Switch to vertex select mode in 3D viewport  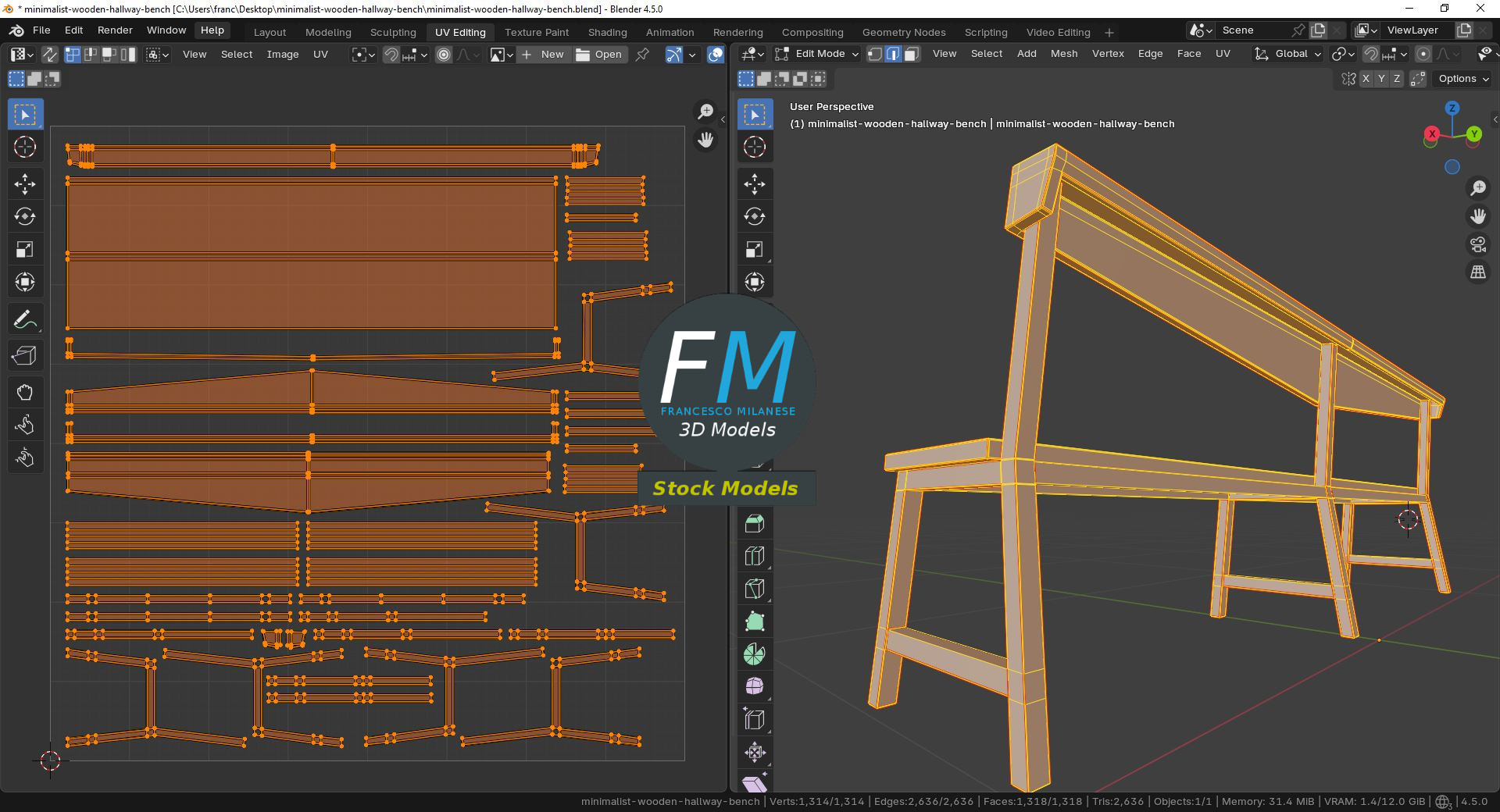pyautogui.click(x=875, y=54)
